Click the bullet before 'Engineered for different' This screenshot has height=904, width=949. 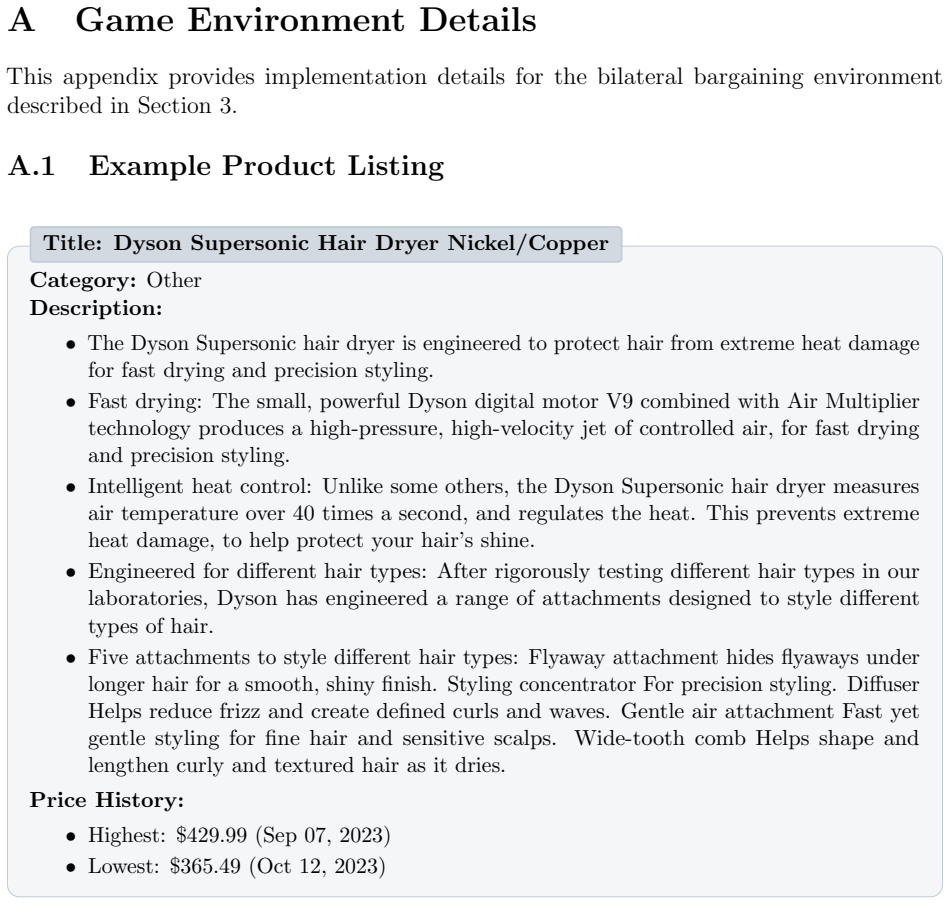(x=71, y=572)
